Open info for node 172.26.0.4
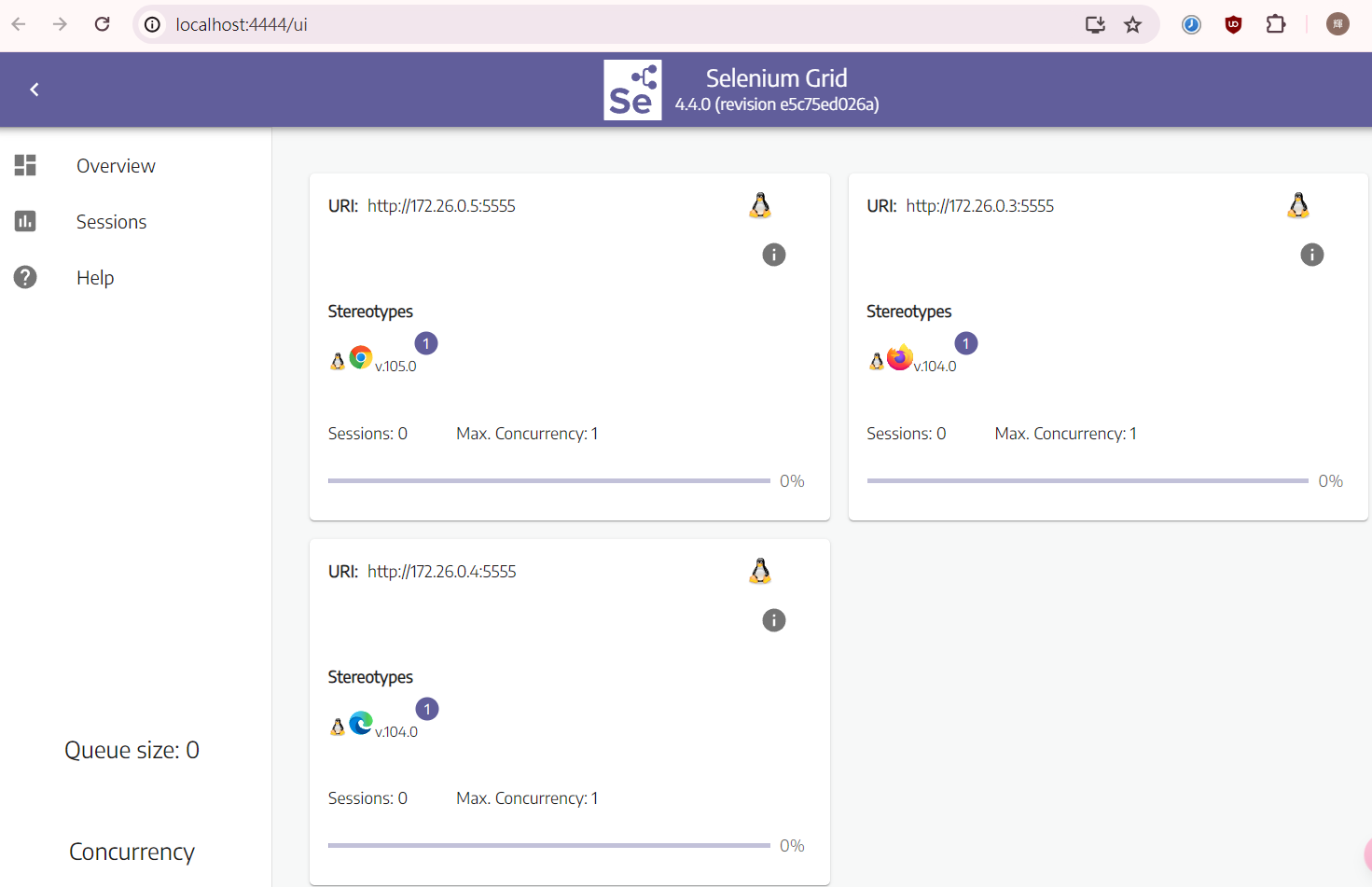This screenshot has width=1372, height=887. [773, 620]
